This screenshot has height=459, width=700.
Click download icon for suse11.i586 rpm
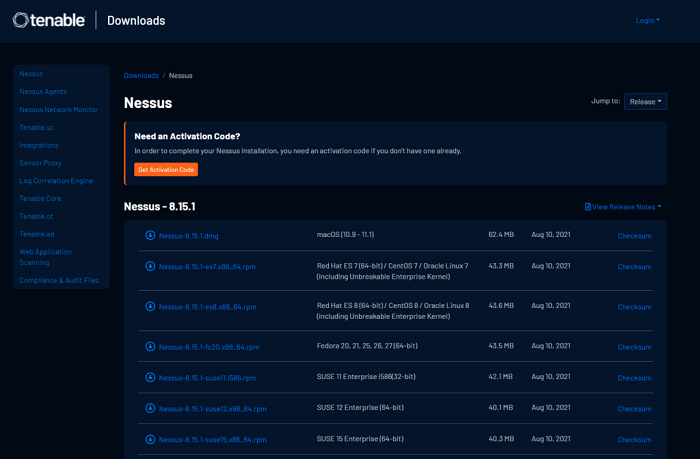(x=150, y=377)
